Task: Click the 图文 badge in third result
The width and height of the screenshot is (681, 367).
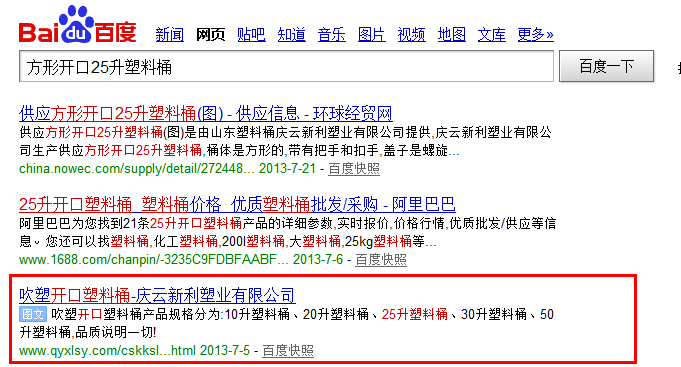Action: point(33,314)
